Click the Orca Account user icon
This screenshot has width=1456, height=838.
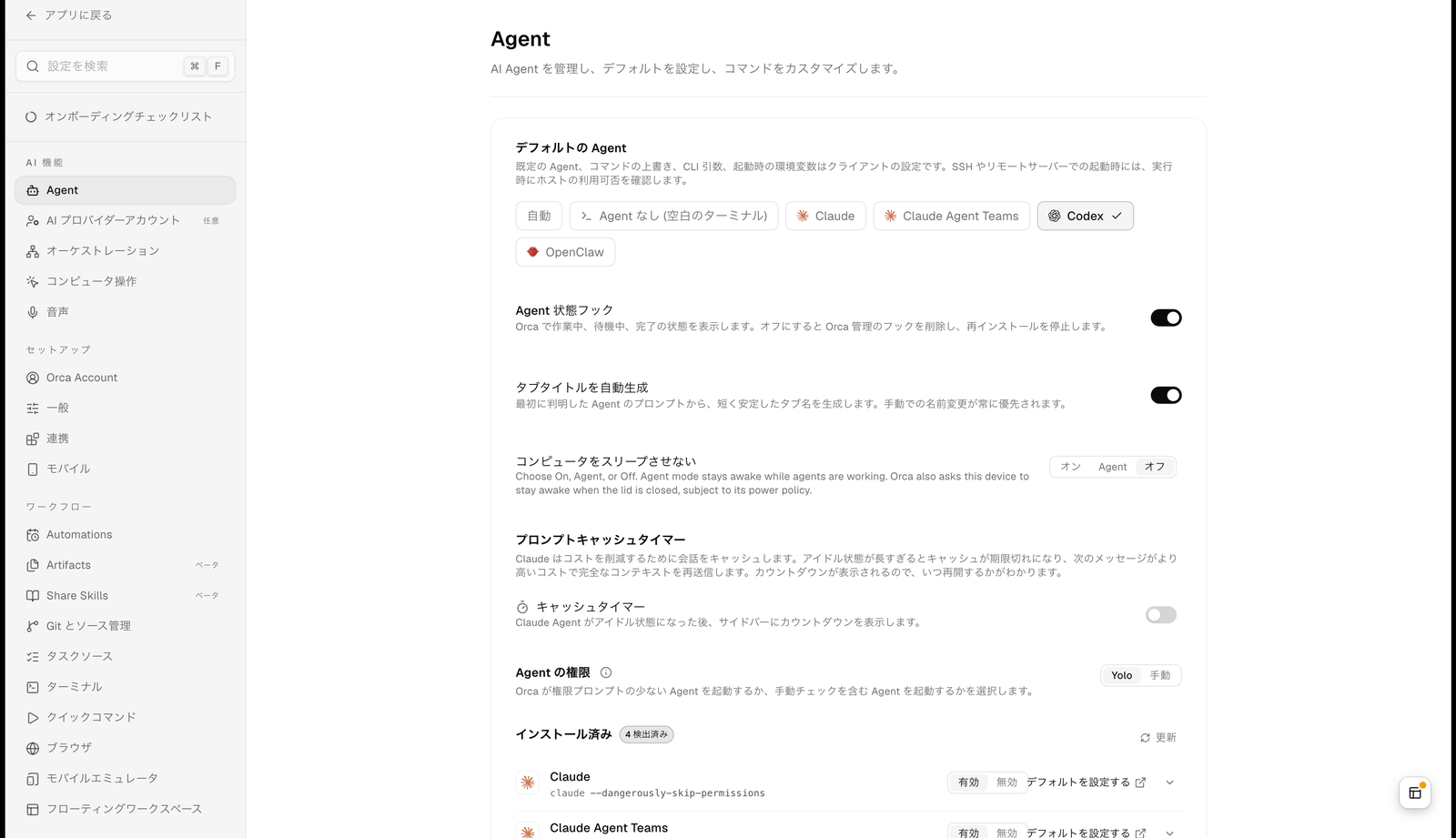coord(33,378)
